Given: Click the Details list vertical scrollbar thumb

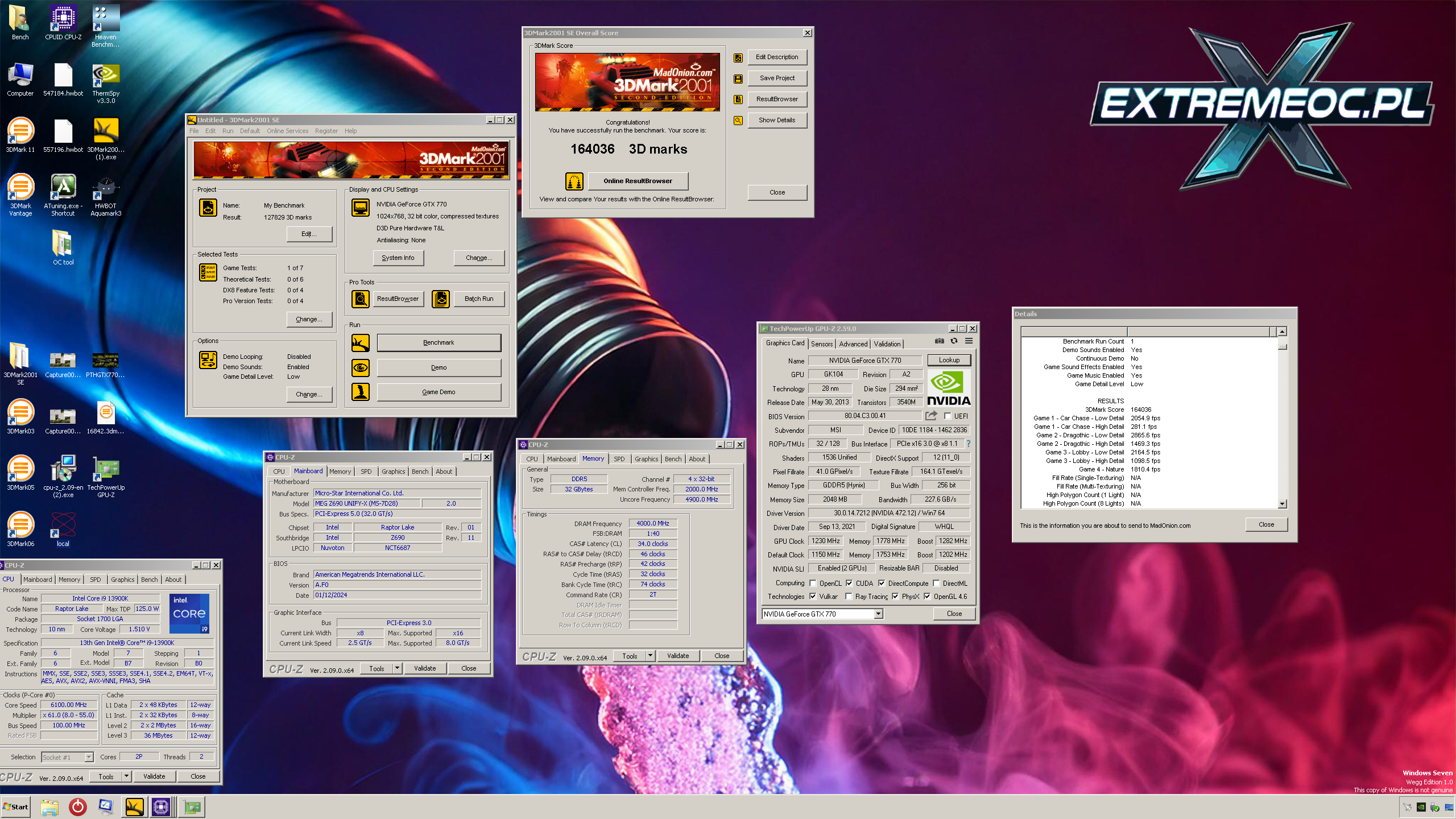Looking at the screenshot, I should click(x=1282, y=346).
